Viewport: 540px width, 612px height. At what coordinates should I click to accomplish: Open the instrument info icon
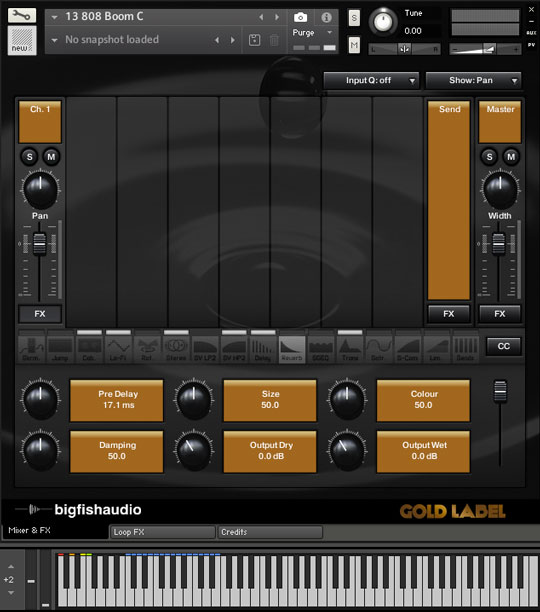326,17
